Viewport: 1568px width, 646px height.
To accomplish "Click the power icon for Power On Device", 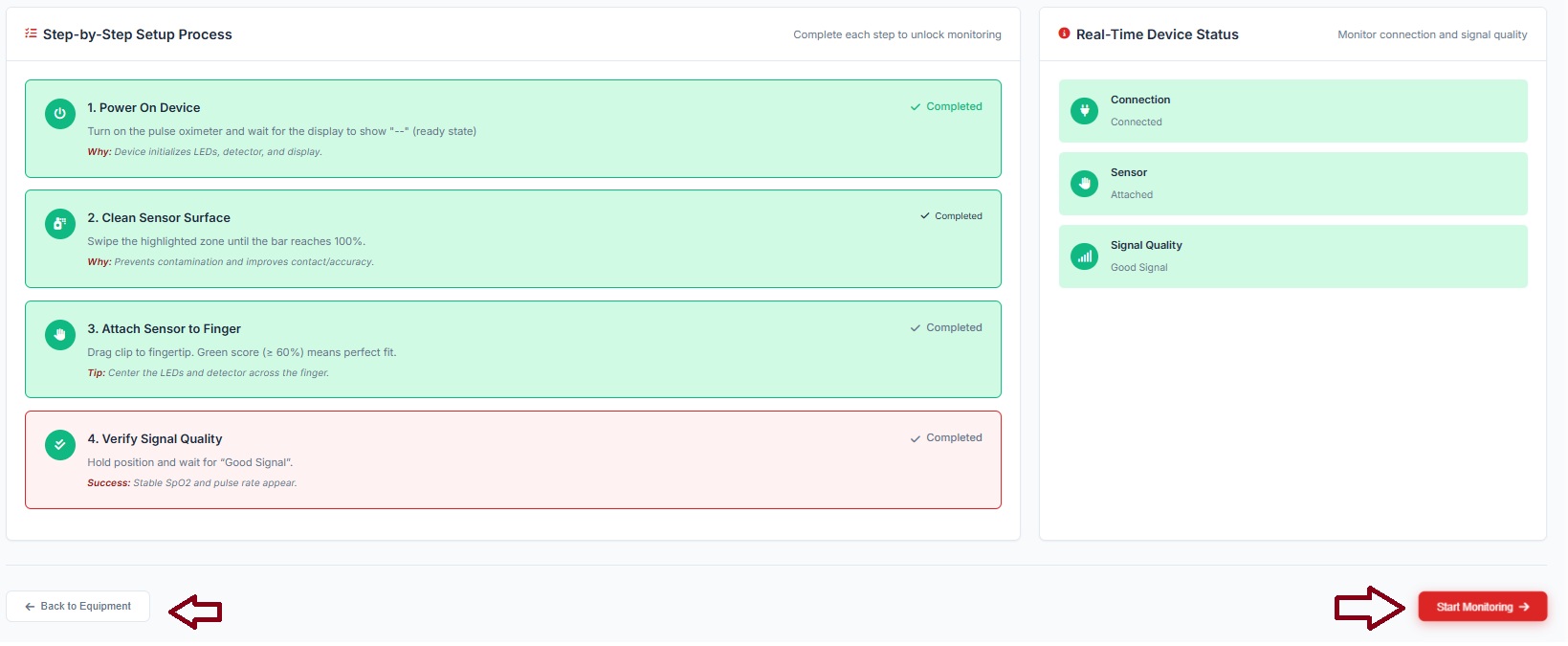I will (59, 114).
